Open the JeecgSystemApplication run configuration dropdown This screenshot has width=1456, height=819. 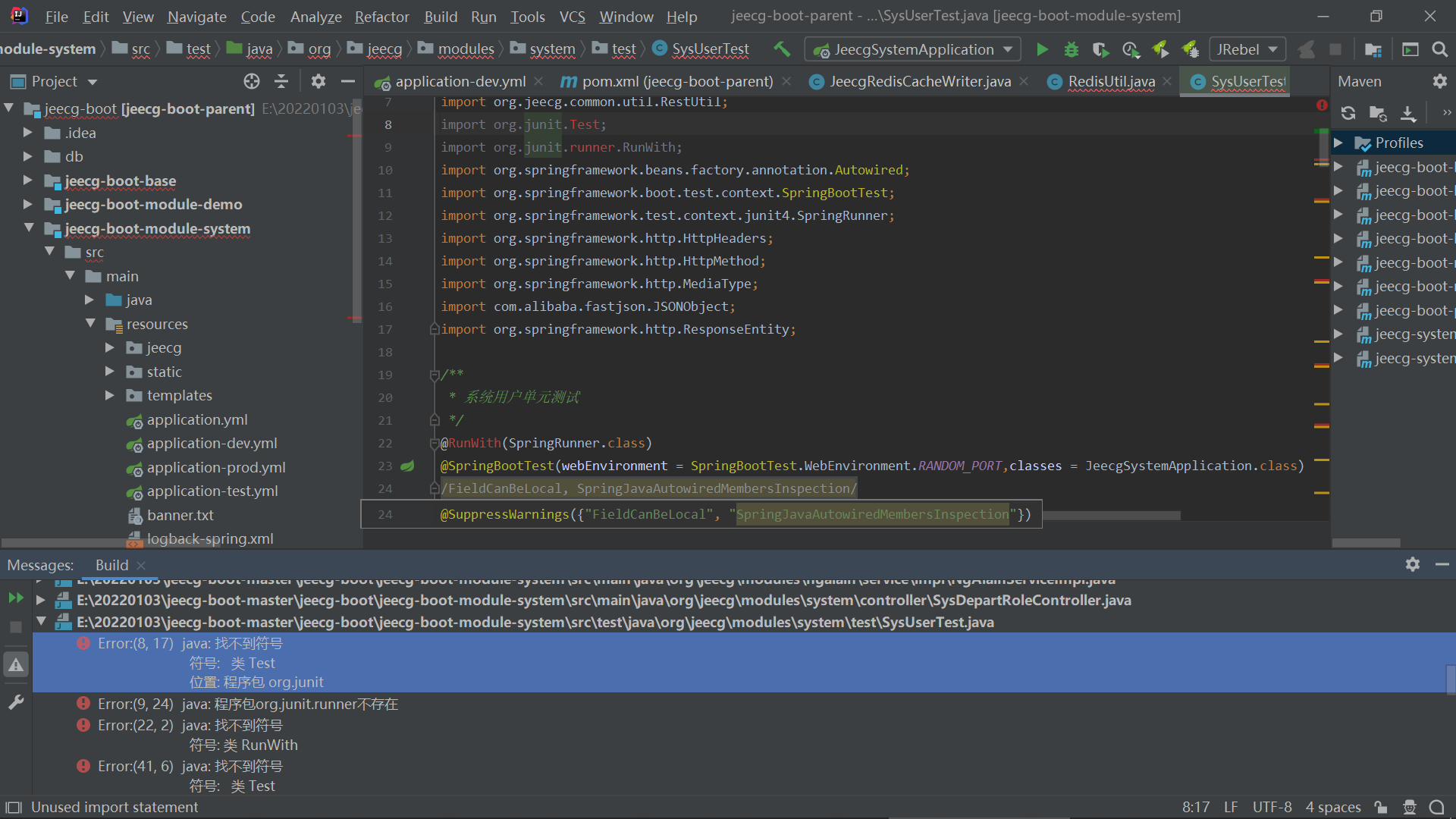[x=1009, y=49]
